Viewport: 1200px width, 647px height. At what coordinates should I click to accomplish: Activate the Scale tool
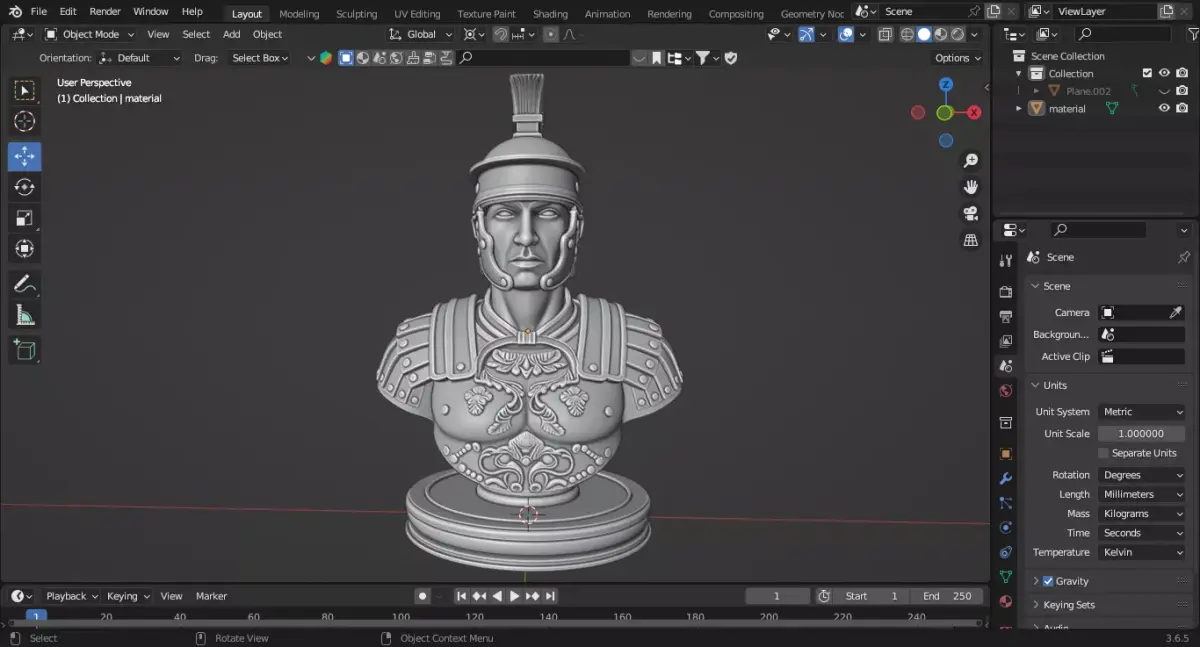[25, 218]
